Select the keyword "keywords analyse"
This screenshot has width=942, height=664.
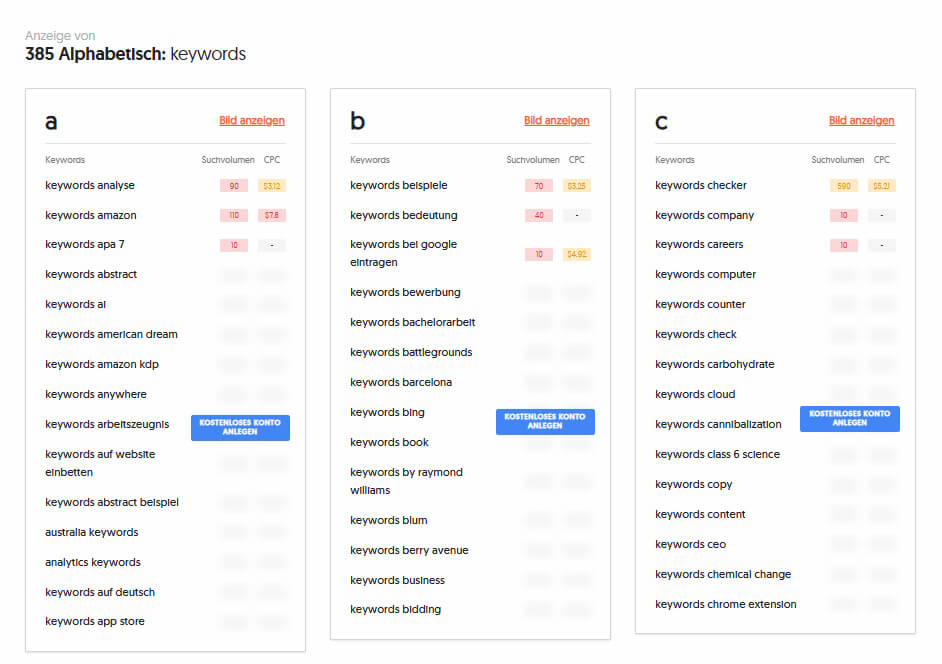click(91, 185)
